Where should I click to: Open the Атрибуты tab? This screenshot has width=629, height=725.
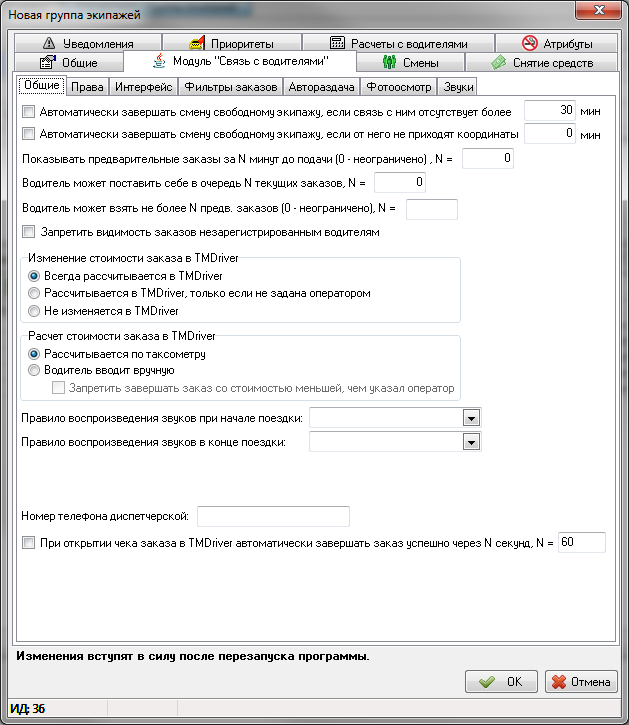pyautogui.click(x=557, y=43)
